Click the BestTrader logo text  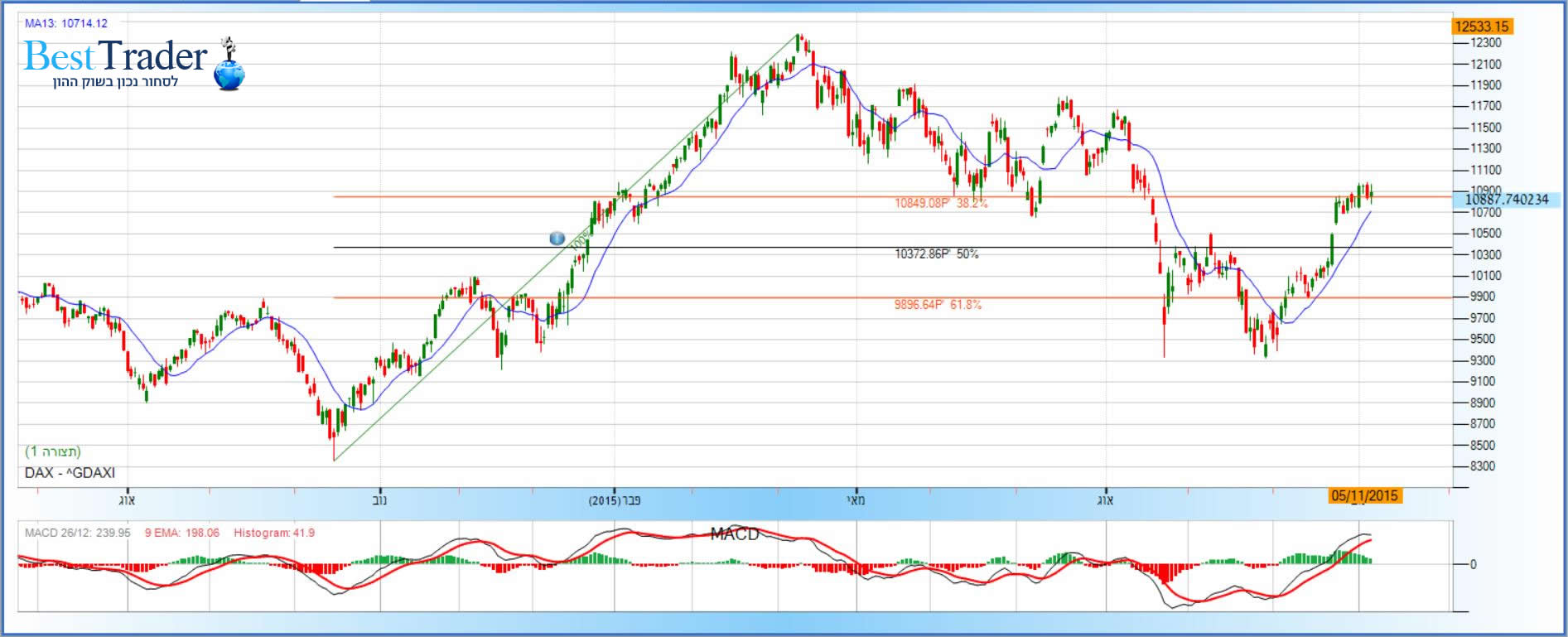[x=116, y=56]
